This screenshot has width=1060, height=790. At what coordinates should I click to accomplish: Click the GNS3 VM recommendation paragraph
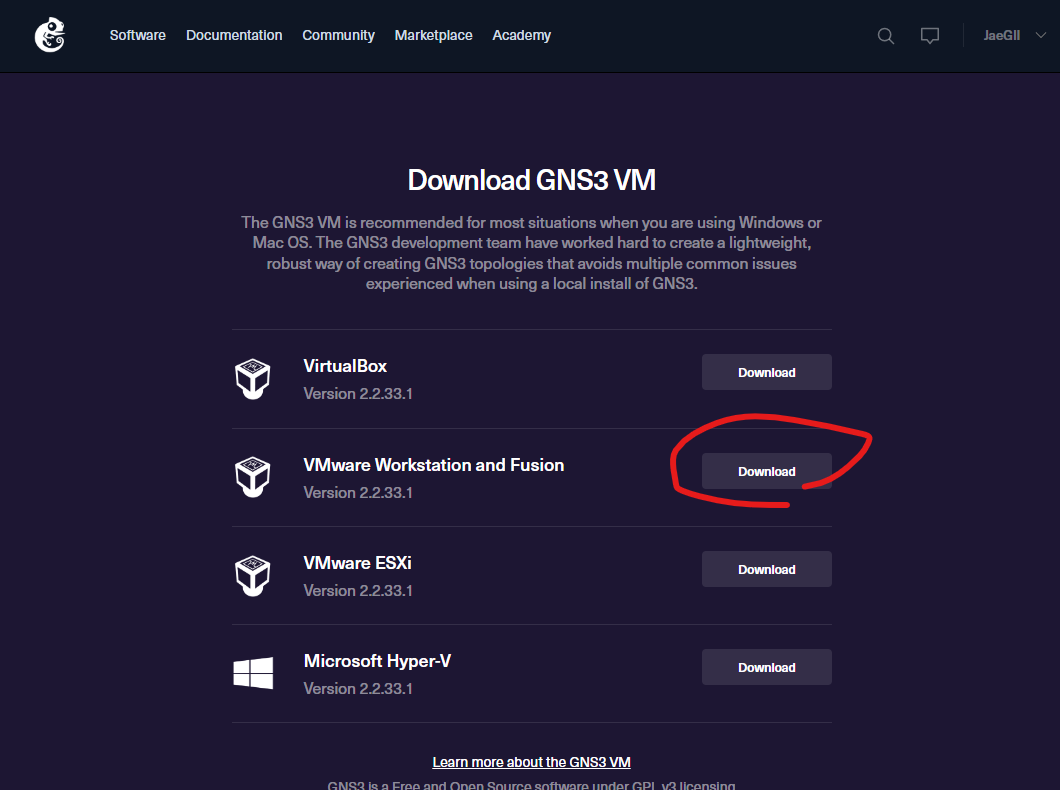(531, 253)
